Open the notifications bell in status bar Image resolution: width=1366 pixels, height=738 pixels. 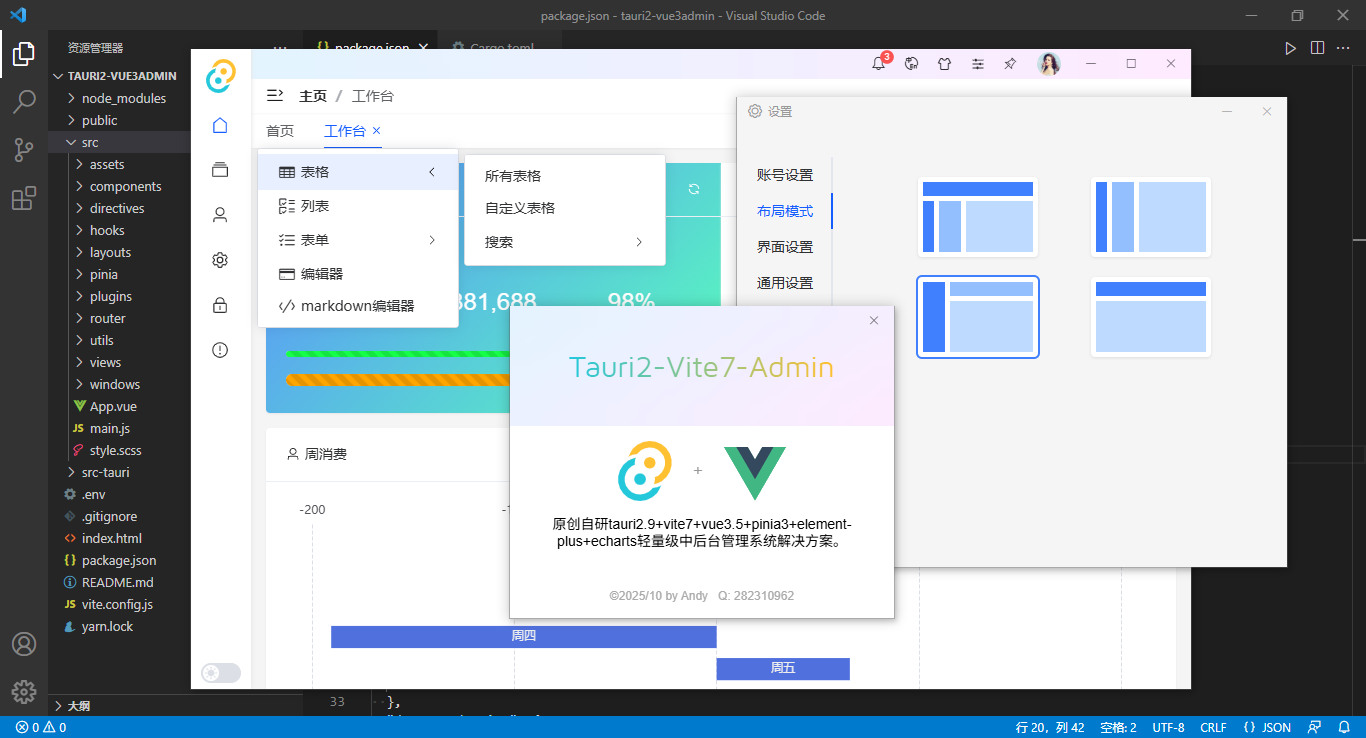[1344, 727]
